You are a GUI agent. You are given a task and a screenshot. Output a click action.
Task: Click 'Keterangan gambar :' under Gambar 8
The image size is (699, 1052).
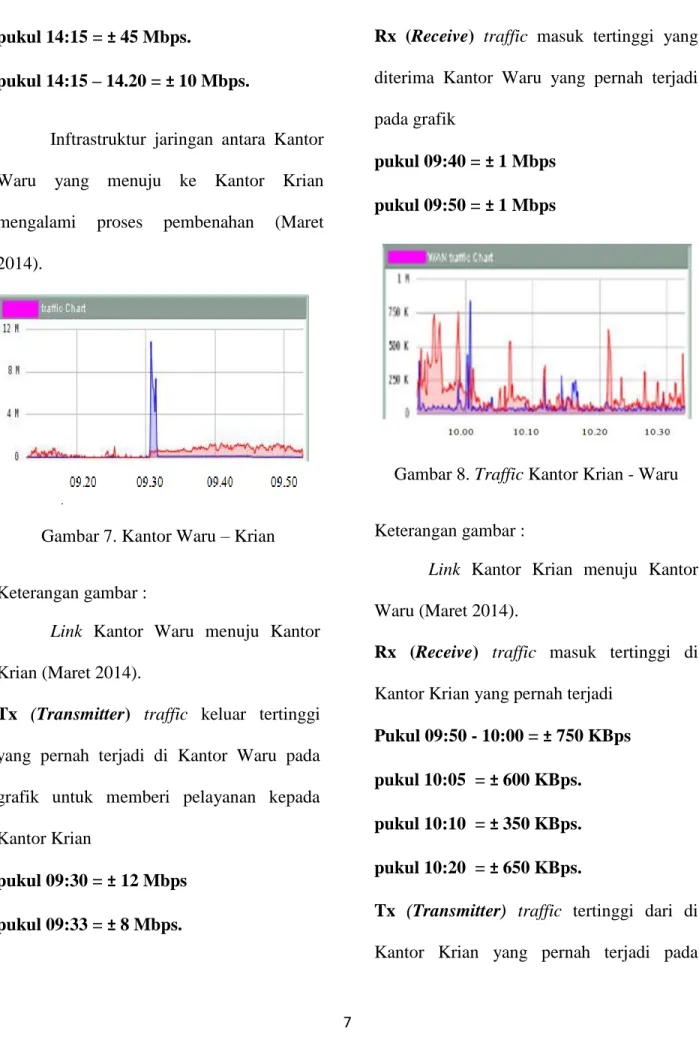pos(449,531)
